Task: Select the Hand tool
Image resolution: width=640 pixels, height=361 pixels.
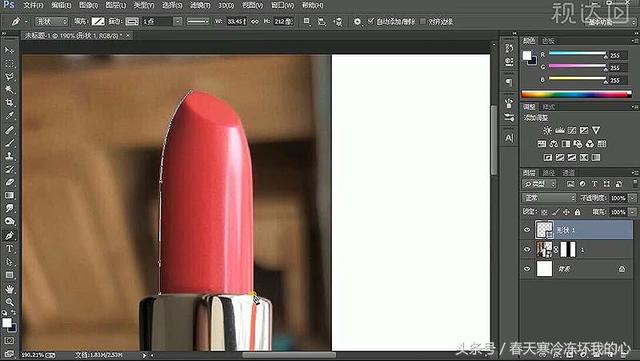Action: (9, 289)
